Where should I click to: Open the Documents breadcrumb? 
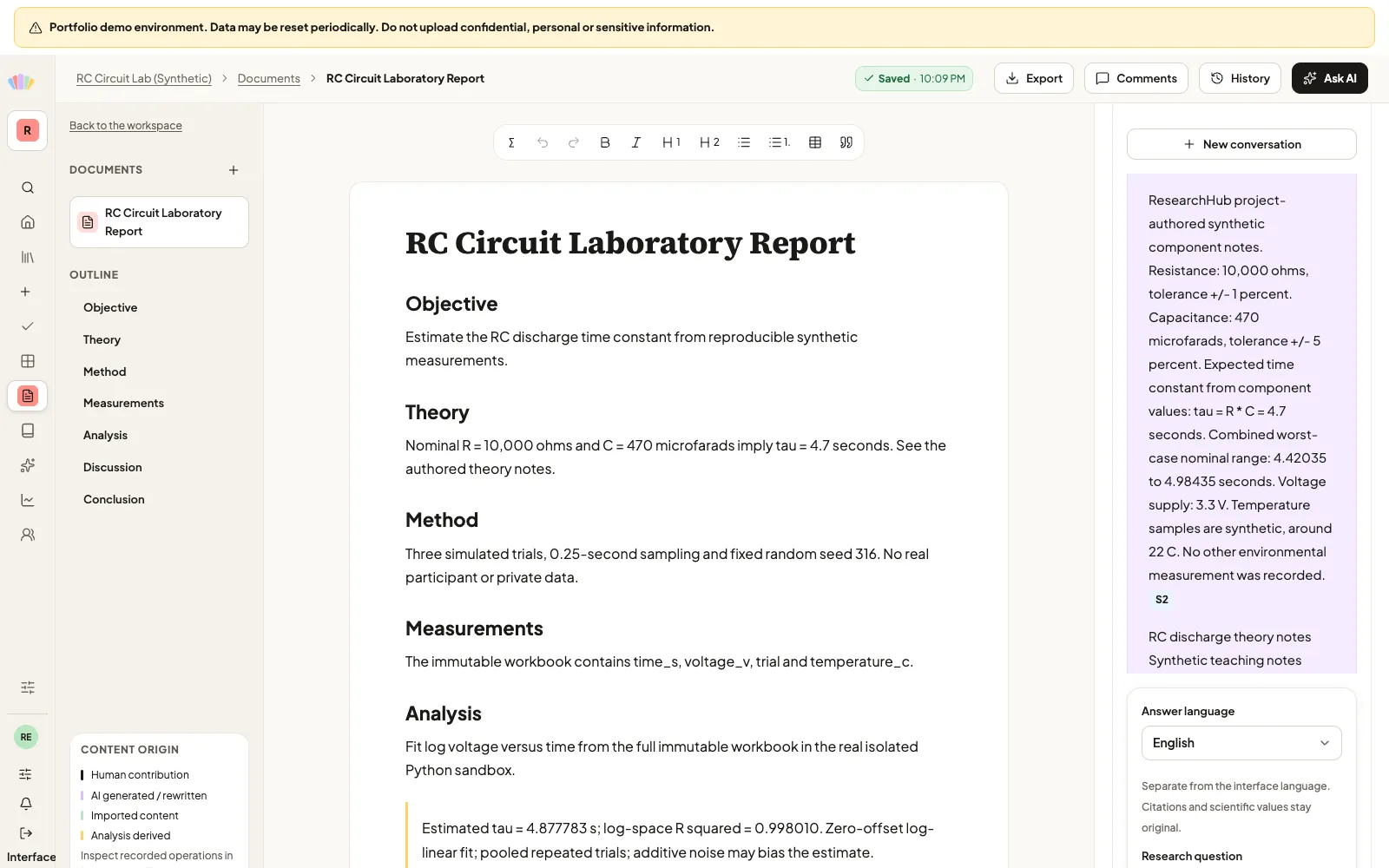point(269,78)
